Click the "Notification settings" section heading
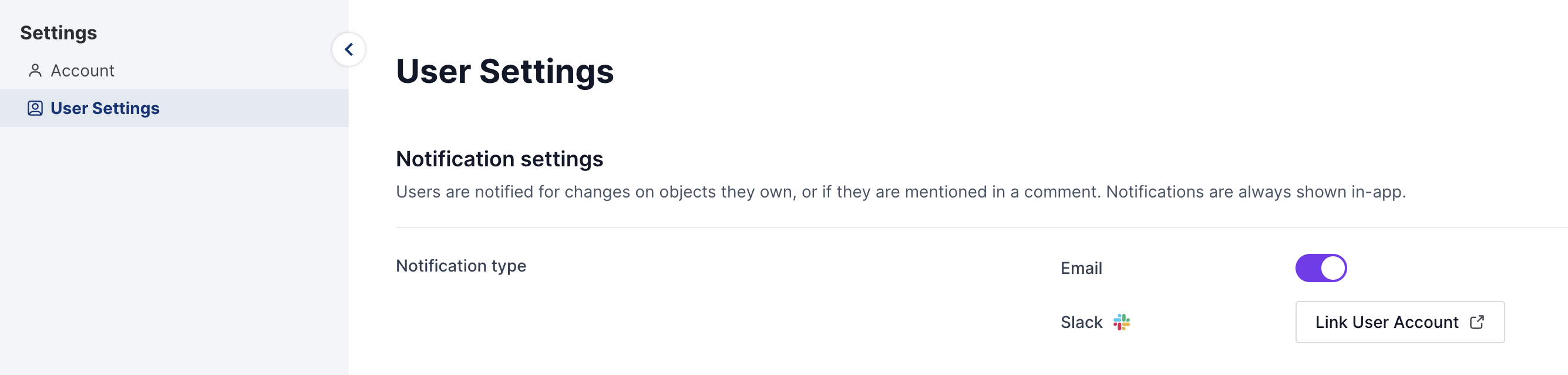This screenshot has height=375, width=1568. click(499, 159)
